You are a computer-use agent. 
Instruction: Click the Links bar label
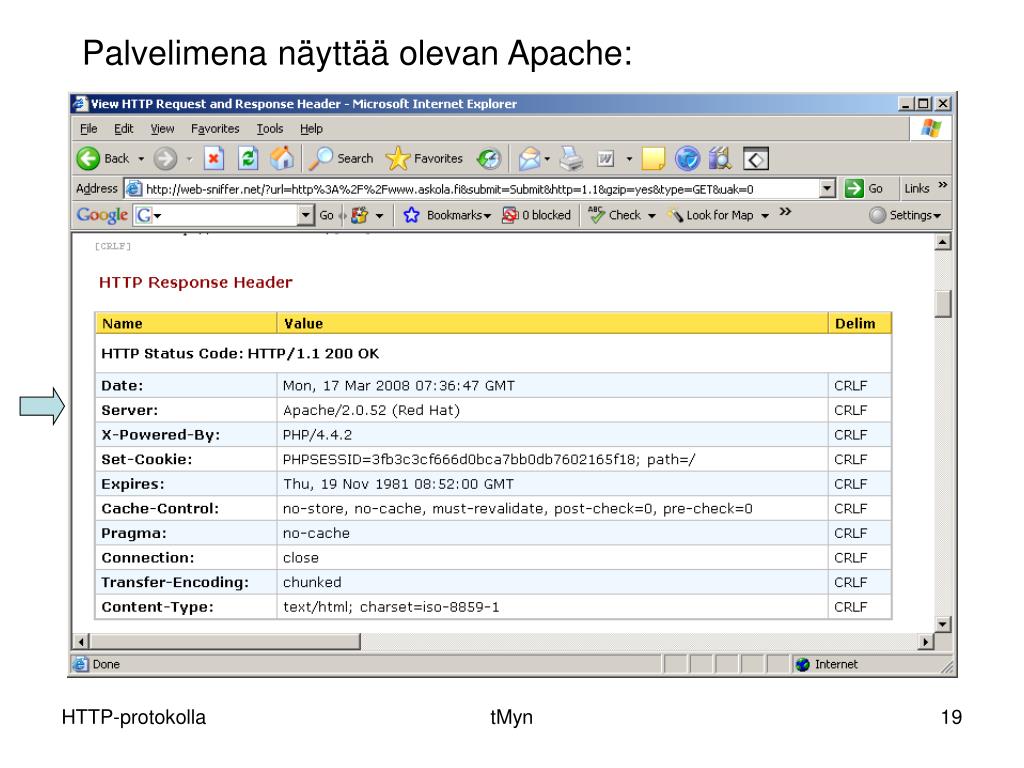[917, 189]
